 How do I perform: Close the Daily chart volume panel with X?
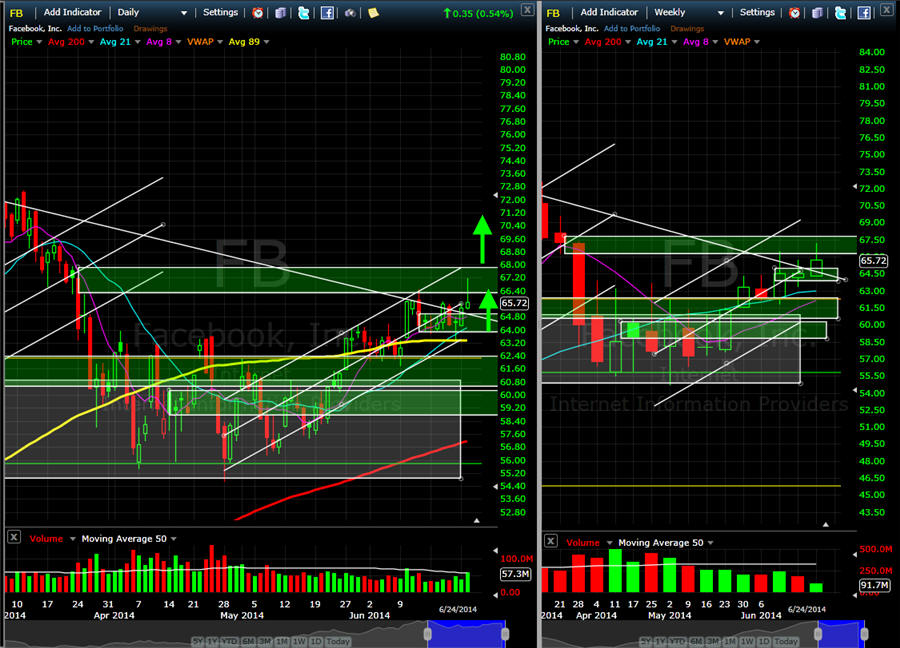(x=14, y=537)
